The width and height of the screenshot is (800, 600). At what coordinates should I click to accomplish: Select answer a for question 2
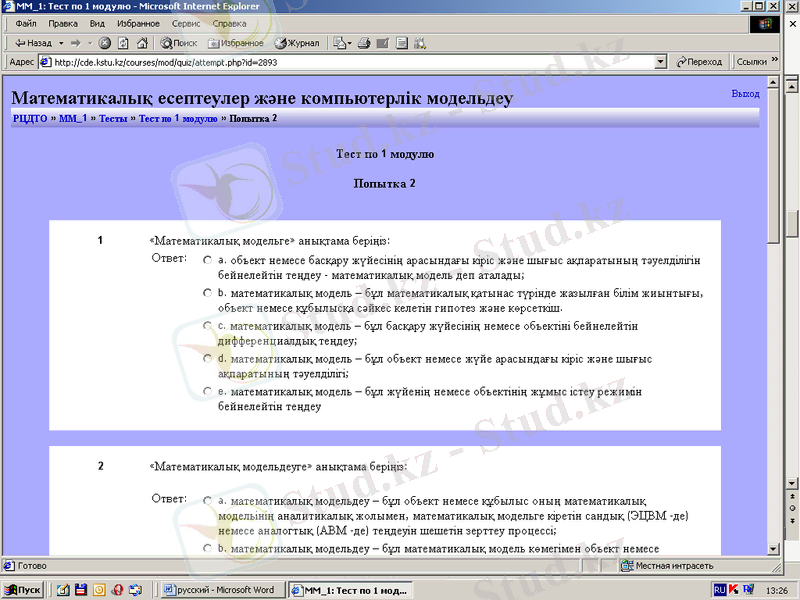click(207, 501)
